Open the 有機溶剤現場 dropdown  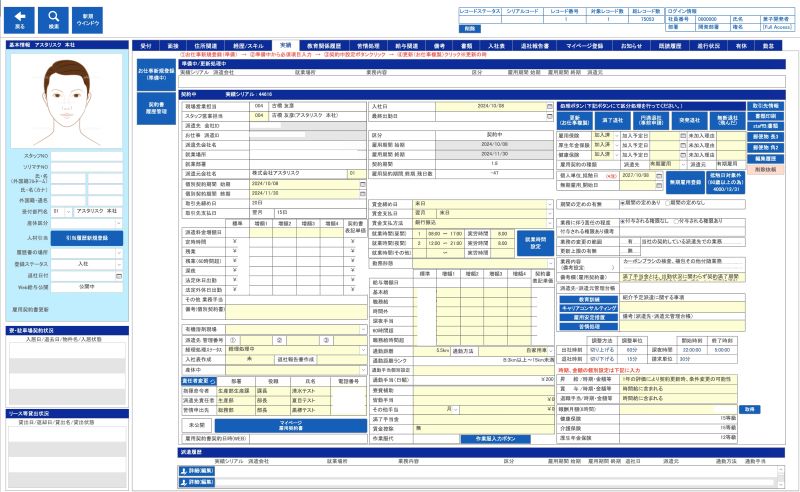click(x=363, y=330)
